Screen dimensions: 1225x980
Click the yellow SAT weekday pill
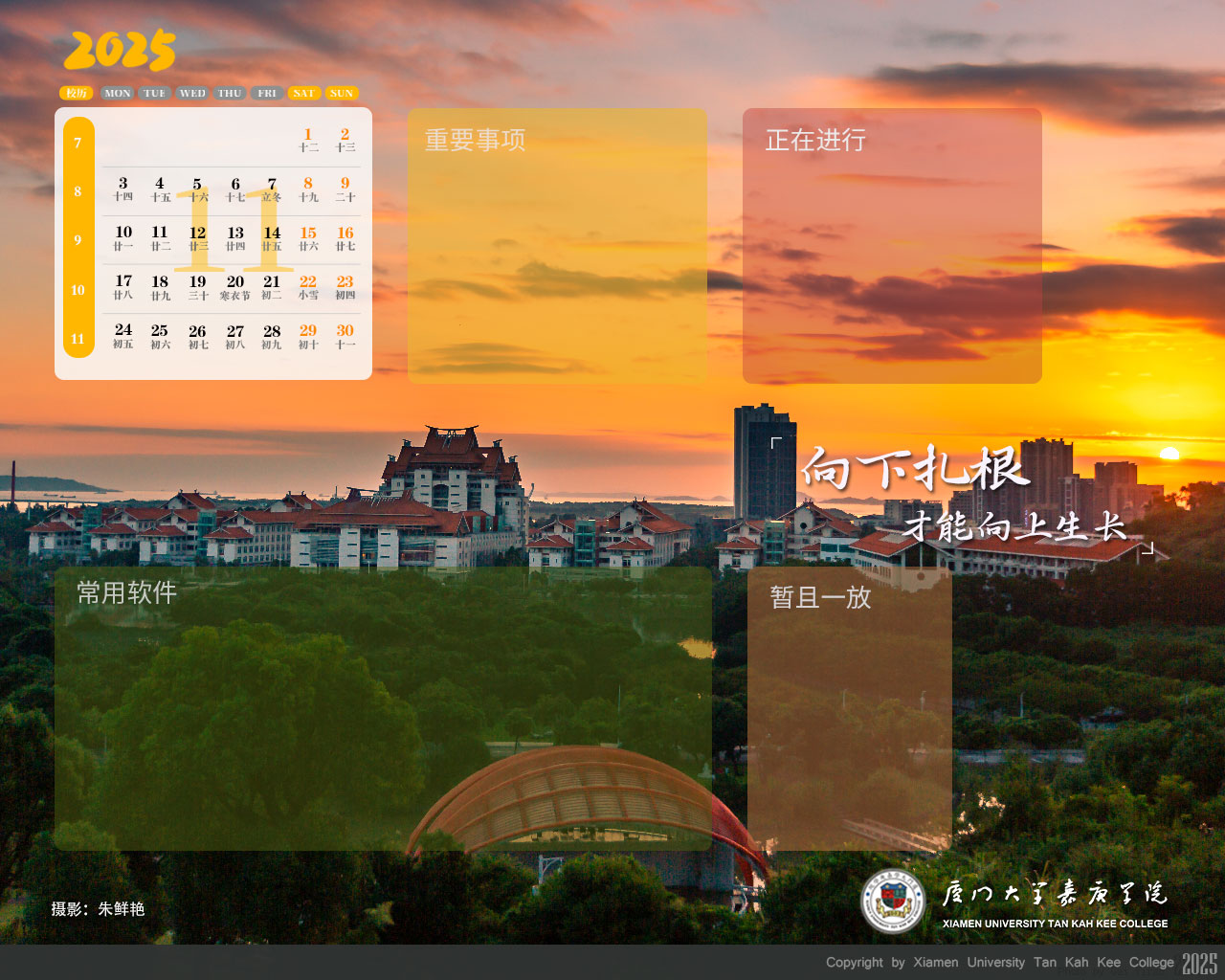[x=304, y=93]
